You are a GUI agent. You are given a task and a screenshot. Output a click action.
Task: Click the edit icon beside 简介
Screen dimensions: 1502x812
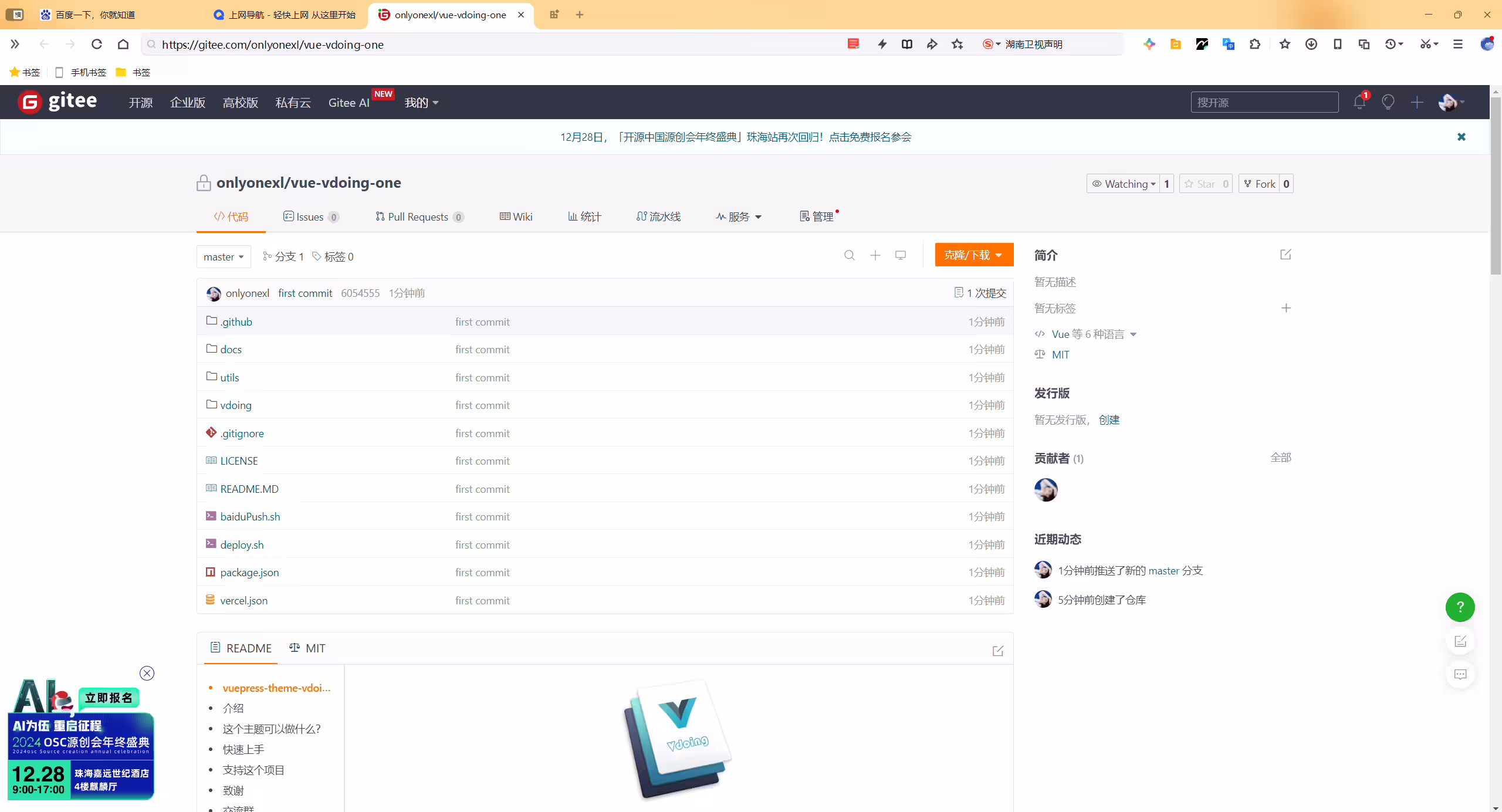1286,255
